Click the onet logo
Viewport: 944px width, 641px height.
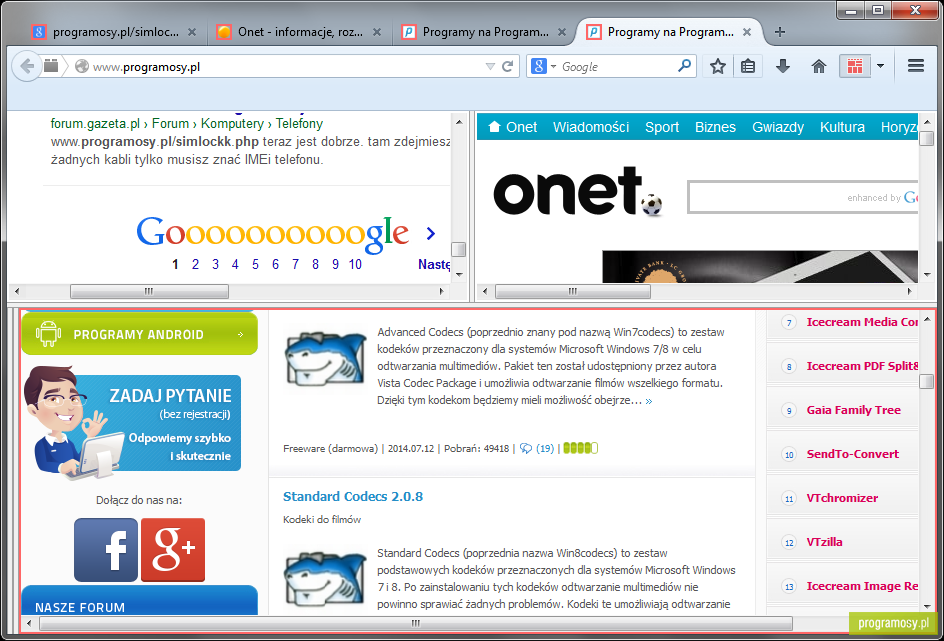click(577, 191)
